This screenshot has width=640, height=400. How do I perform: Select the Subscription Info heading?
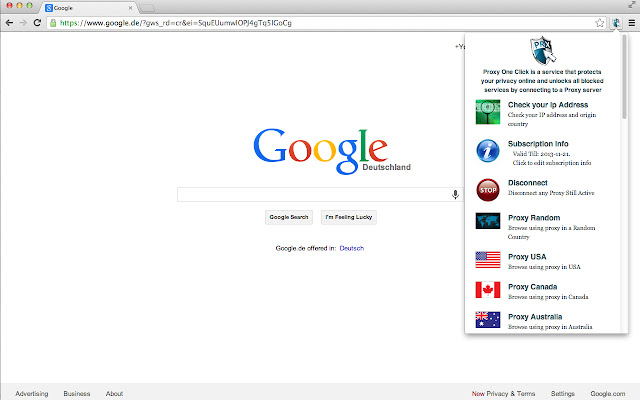point(538,144)
